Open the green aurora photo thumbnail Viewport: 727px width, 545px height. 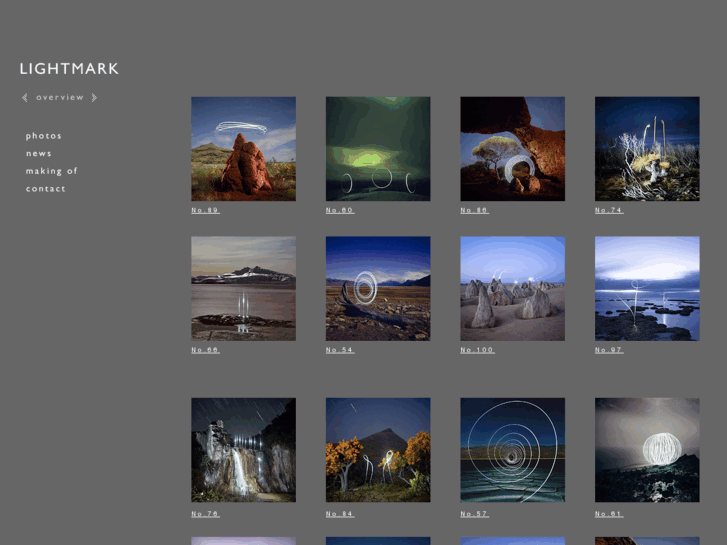tap(378, 149)
